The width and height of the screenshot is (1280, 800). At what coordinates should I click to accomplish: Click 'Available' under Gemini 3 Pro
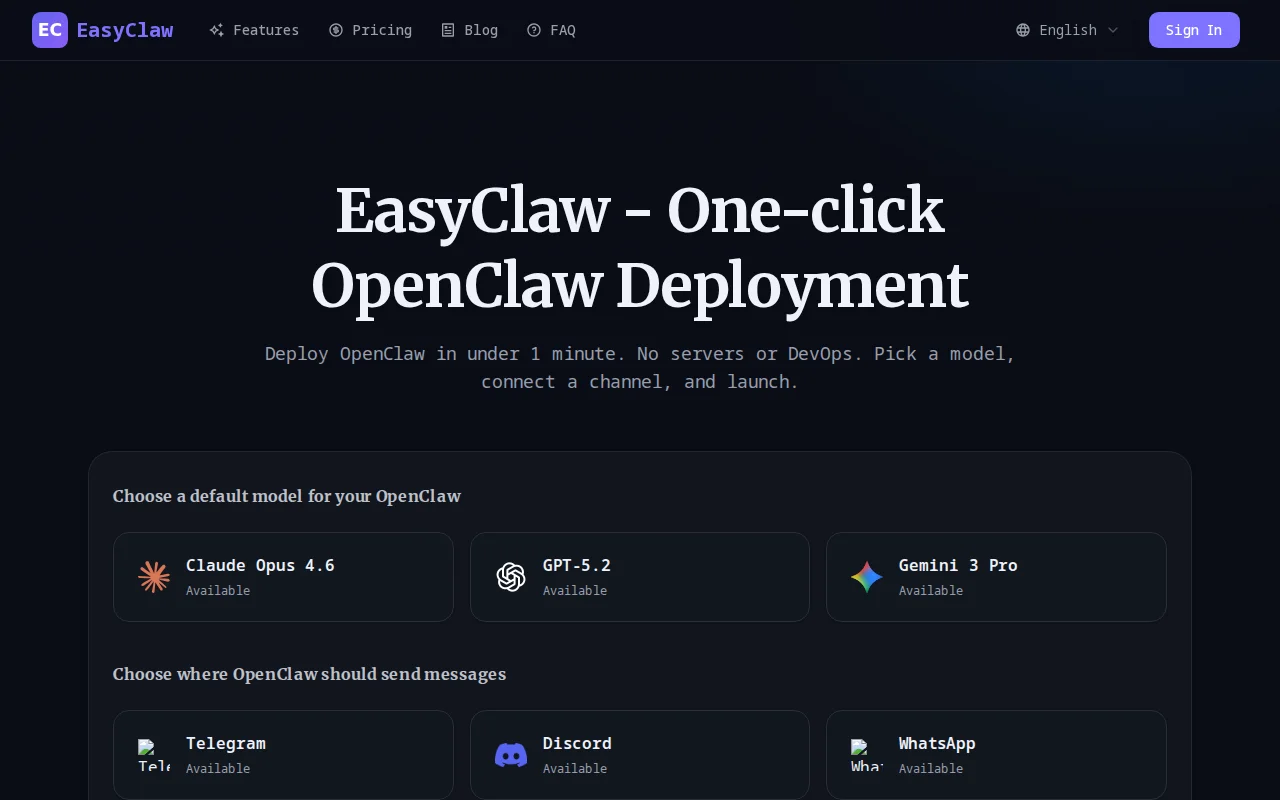click(x=931, y=591)
